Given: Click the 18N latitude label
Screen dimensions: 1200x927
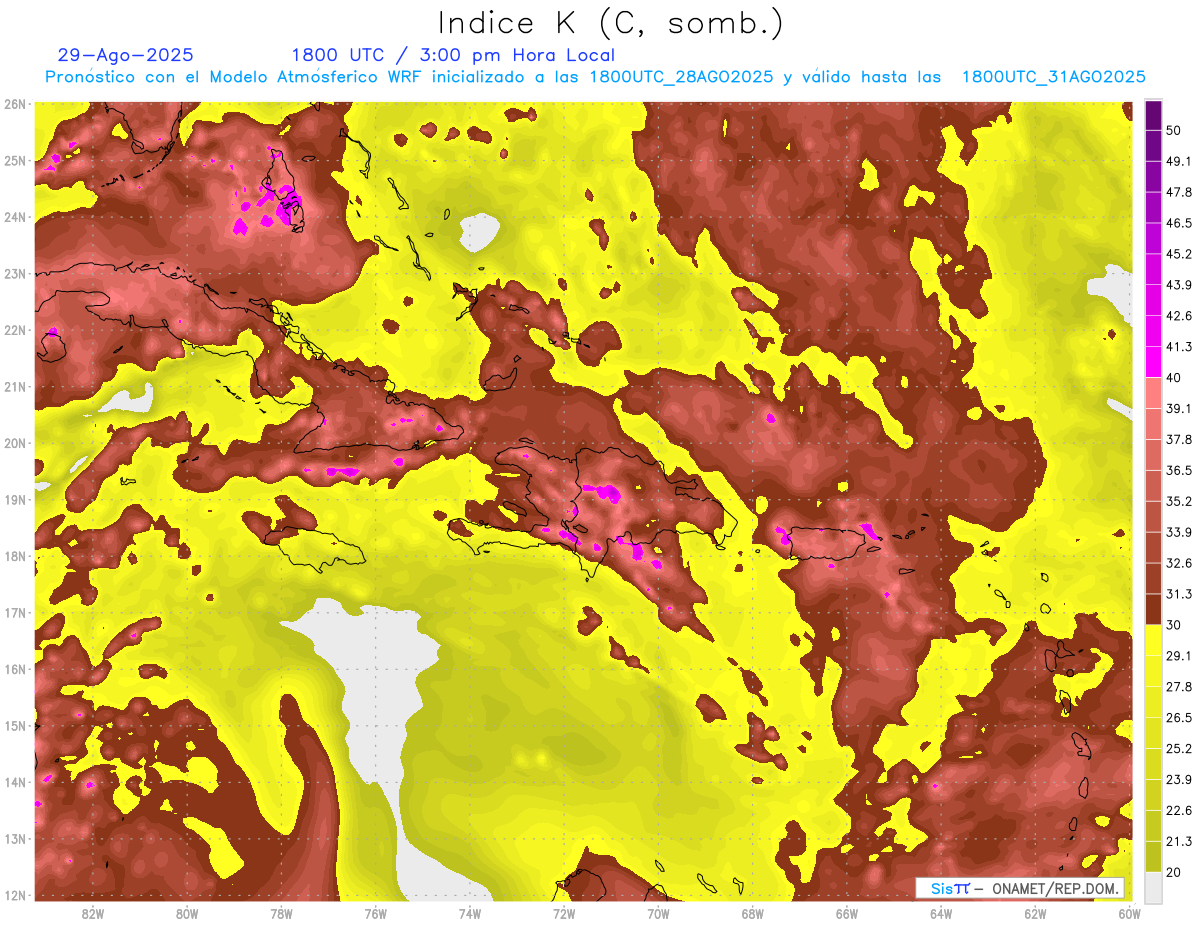Looking at the screenshot, I should 15,556.
